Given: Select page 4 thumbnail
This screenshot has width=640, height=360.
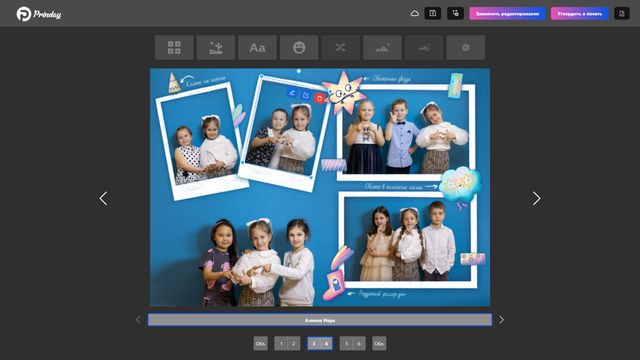Looking at the screenshot, I should pos(326,343).
